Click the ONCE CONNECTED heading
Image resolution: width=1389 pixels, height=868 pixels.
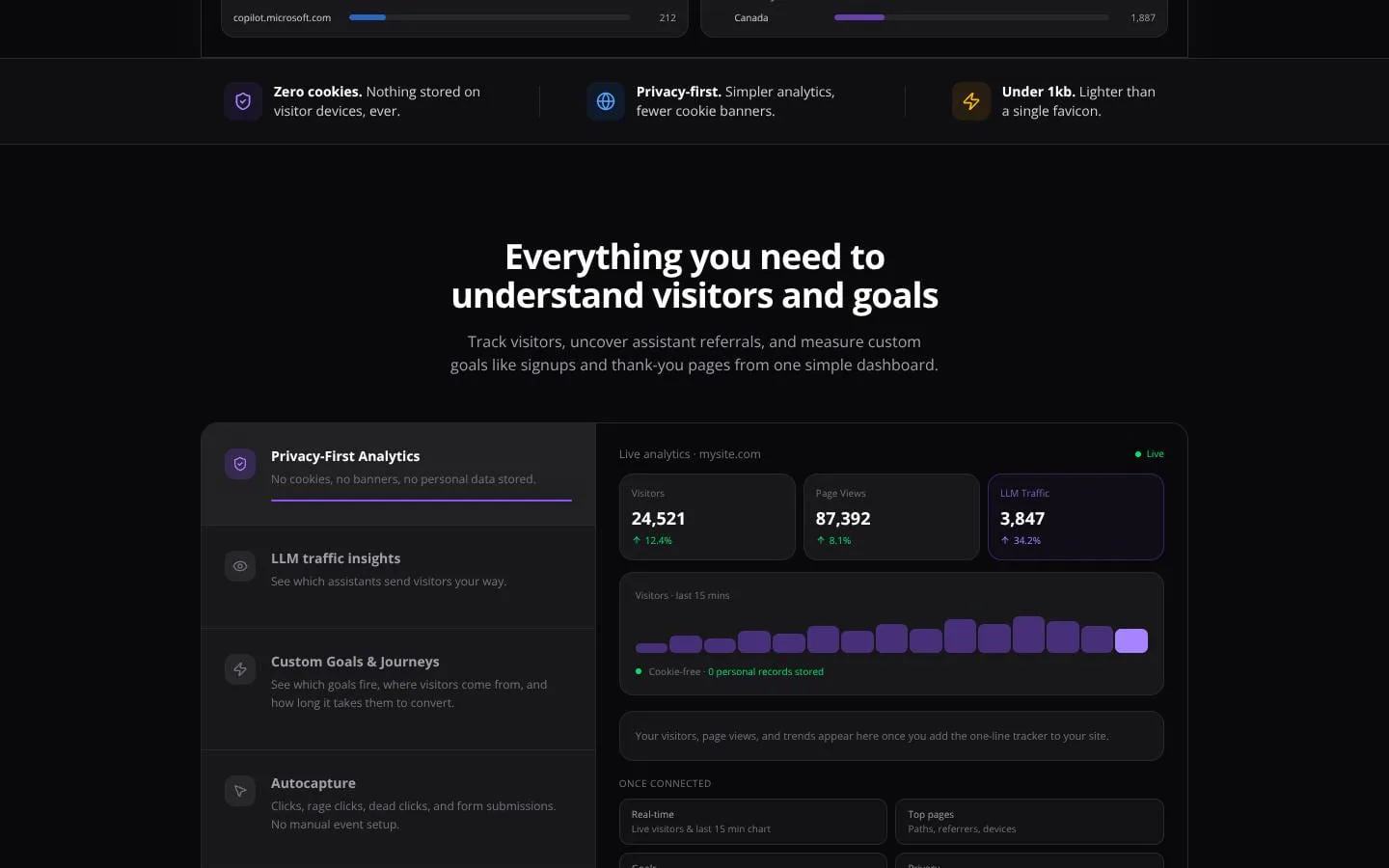[x=666, y=784]
